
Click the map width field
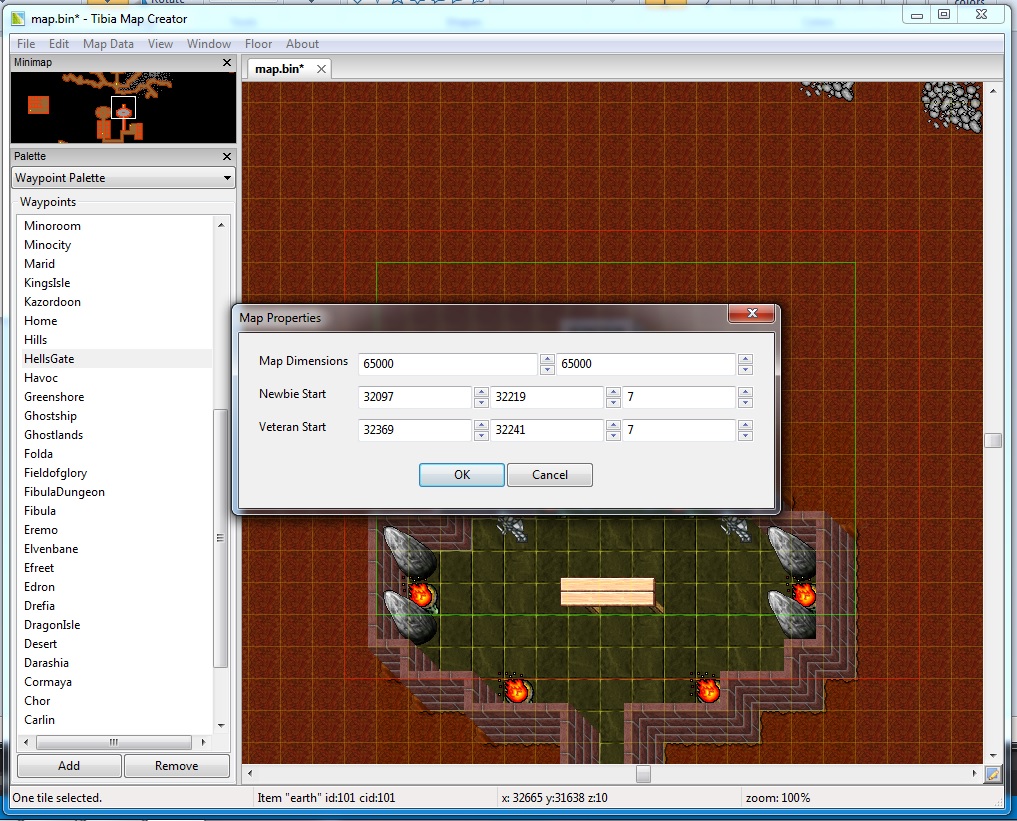(448, 364)
